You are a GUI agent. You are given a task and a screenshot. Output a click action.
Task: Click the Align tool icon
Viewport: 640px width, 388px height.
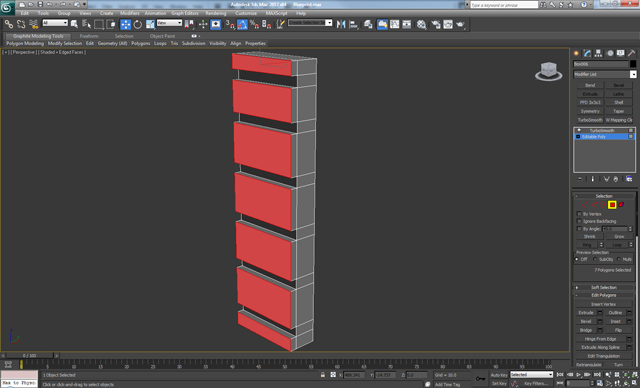tap(354, 24)
